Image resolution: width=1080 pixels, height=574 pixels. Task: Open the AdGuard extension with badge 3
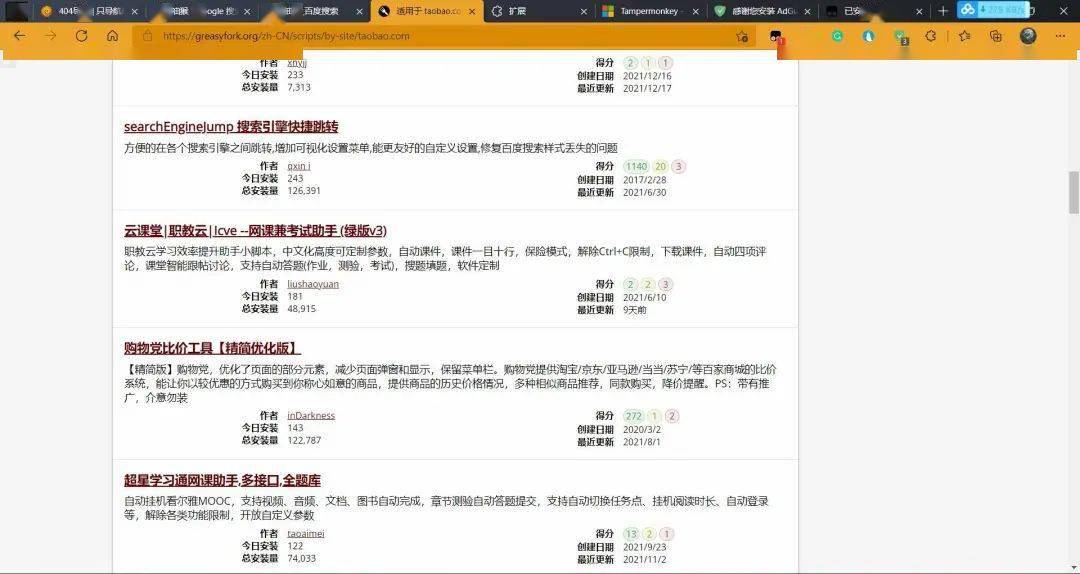900,37
